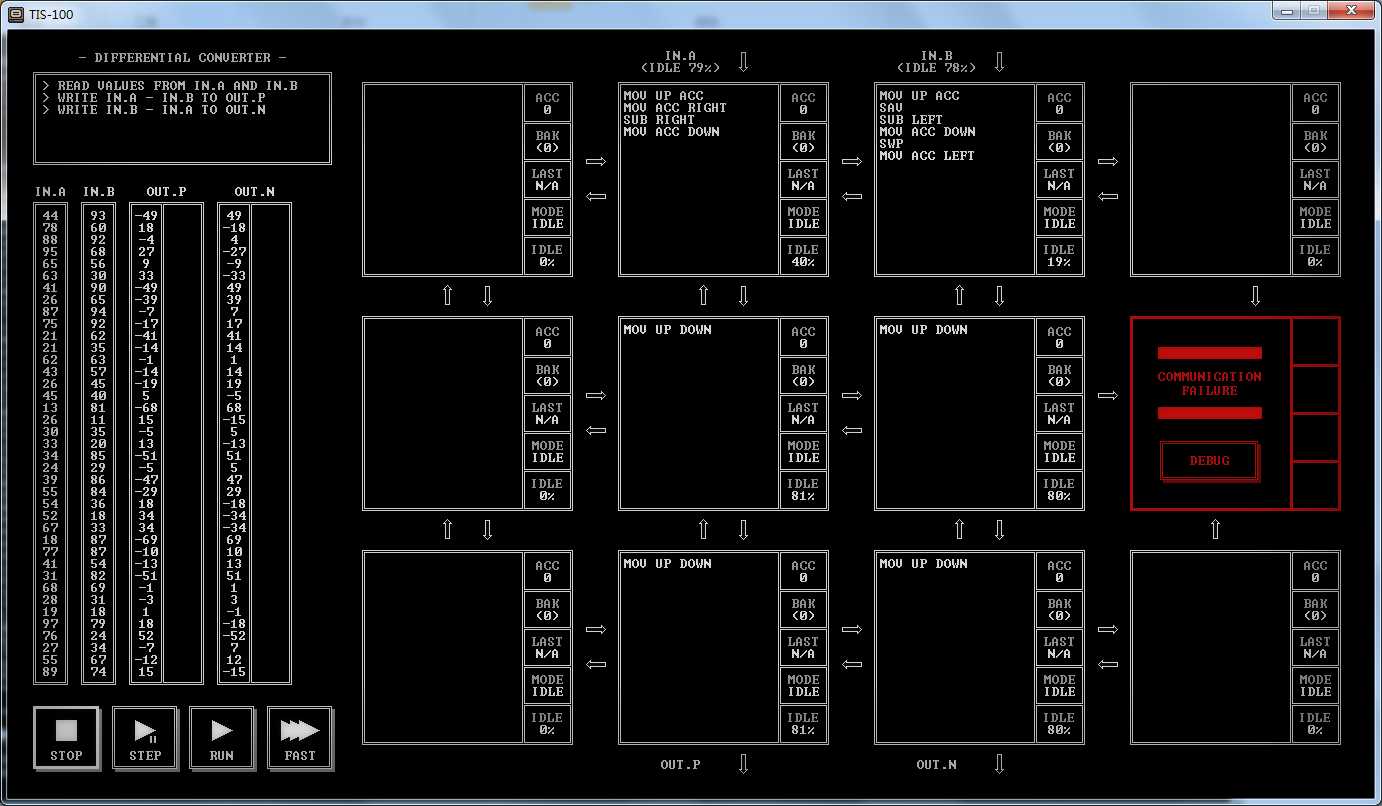This screenshot has height=806, width=1382.
Task: Click the 'SUB LEFT' instruction line
Action: (x=911, y=120)
